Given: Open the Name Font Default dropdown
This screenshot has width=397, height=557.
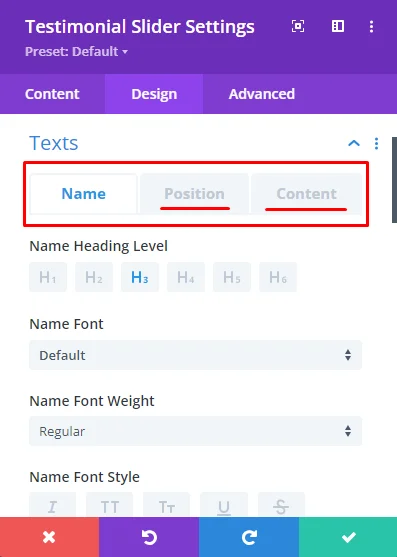Looking at the screenshot, I should coord(196,355).
